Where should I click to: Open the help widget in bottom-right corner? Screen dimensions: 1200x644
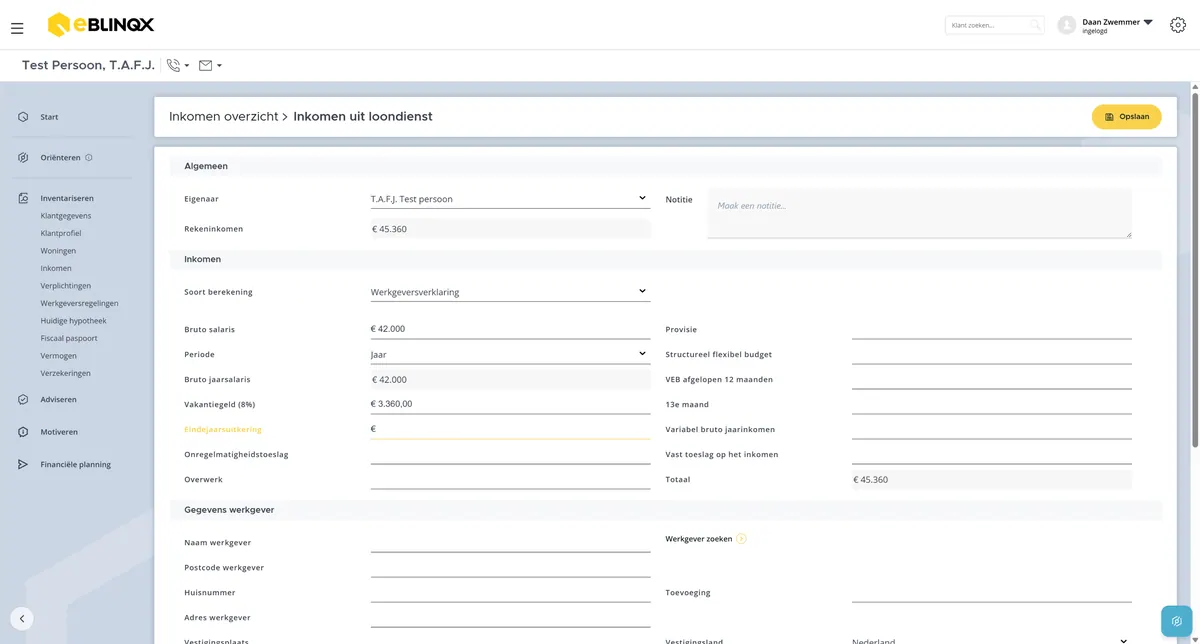coord(1177,621)
